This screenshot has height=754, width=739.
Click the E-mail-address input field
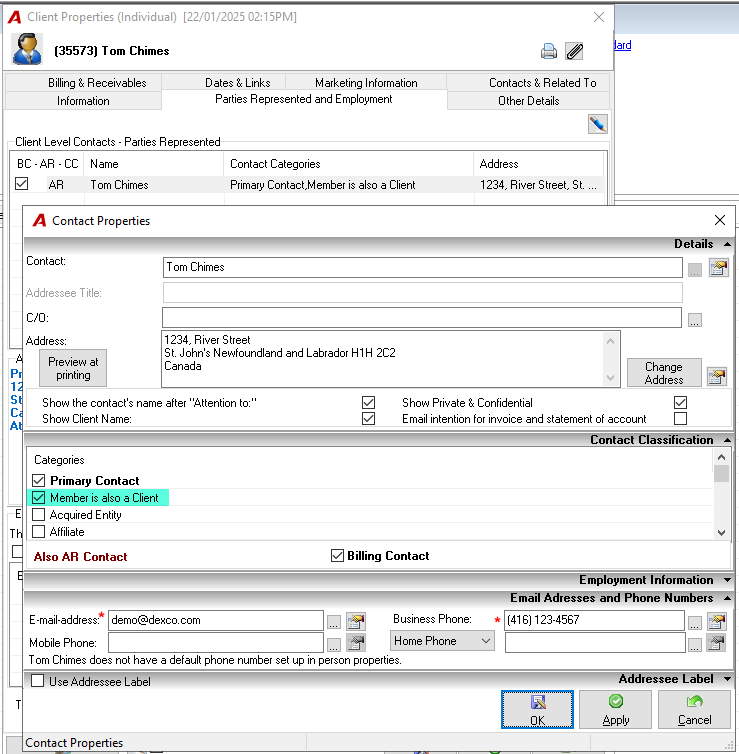point(216,620)
